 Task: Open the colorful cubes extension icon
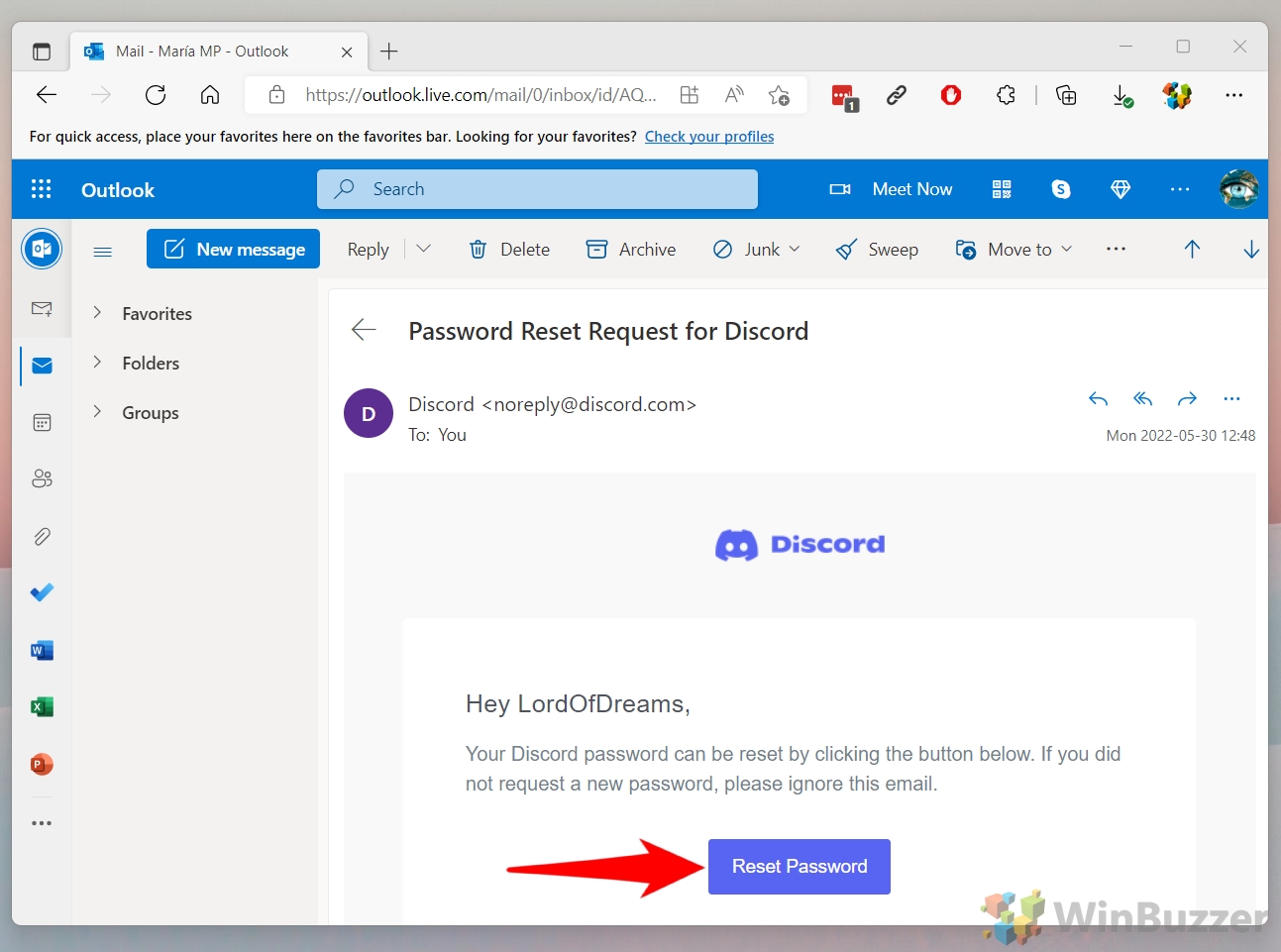(1177, 95)
